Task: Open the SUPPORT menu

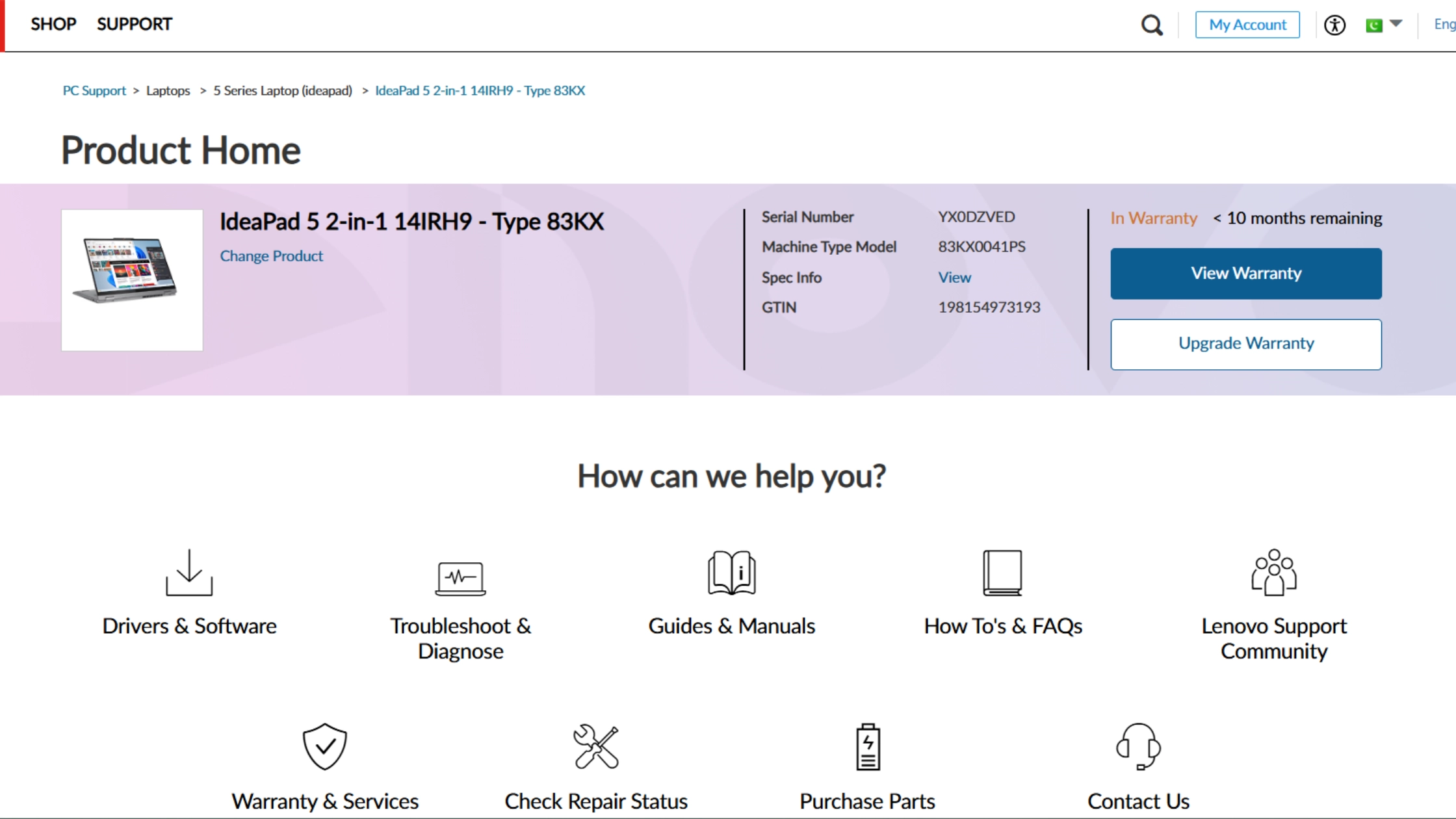Action: tap(135, 24)
